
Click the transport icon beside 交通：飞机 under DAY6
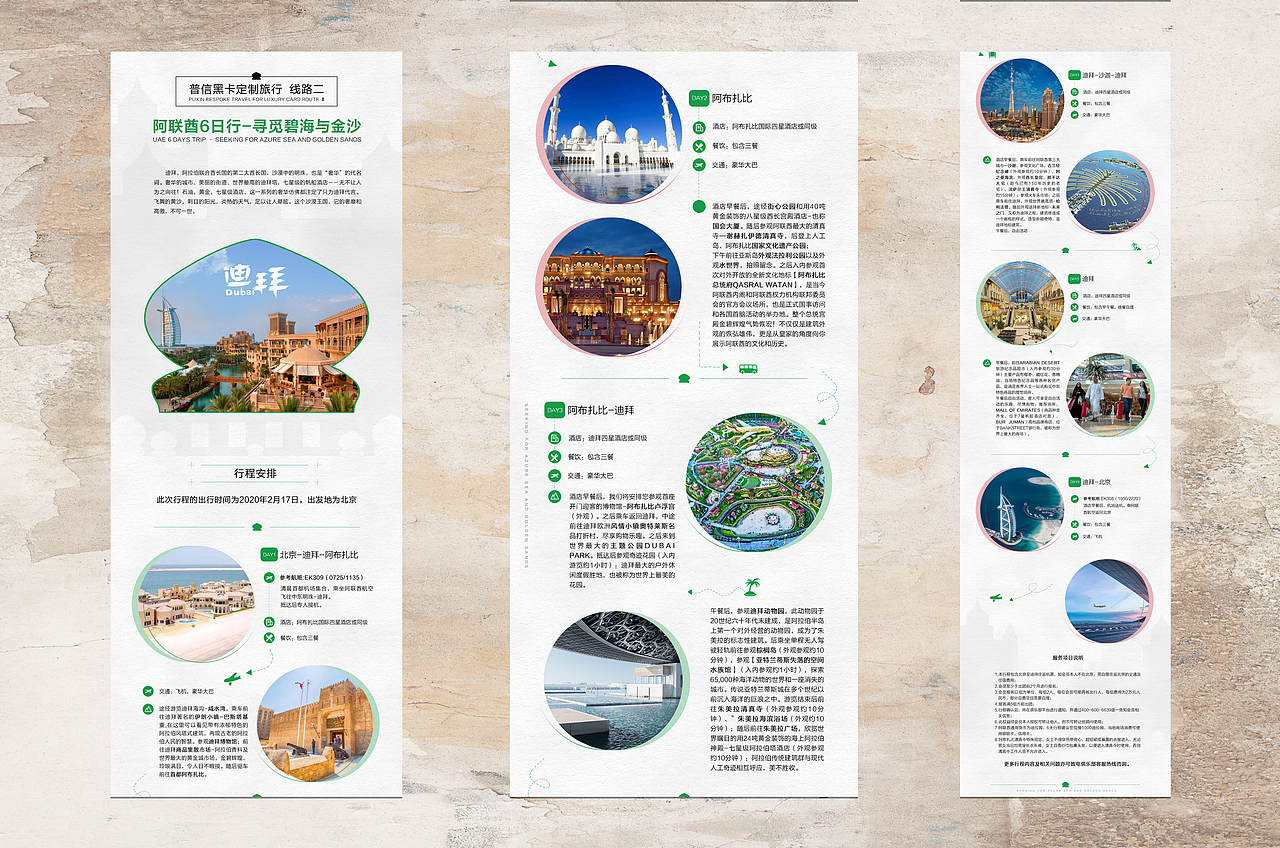1074,536
